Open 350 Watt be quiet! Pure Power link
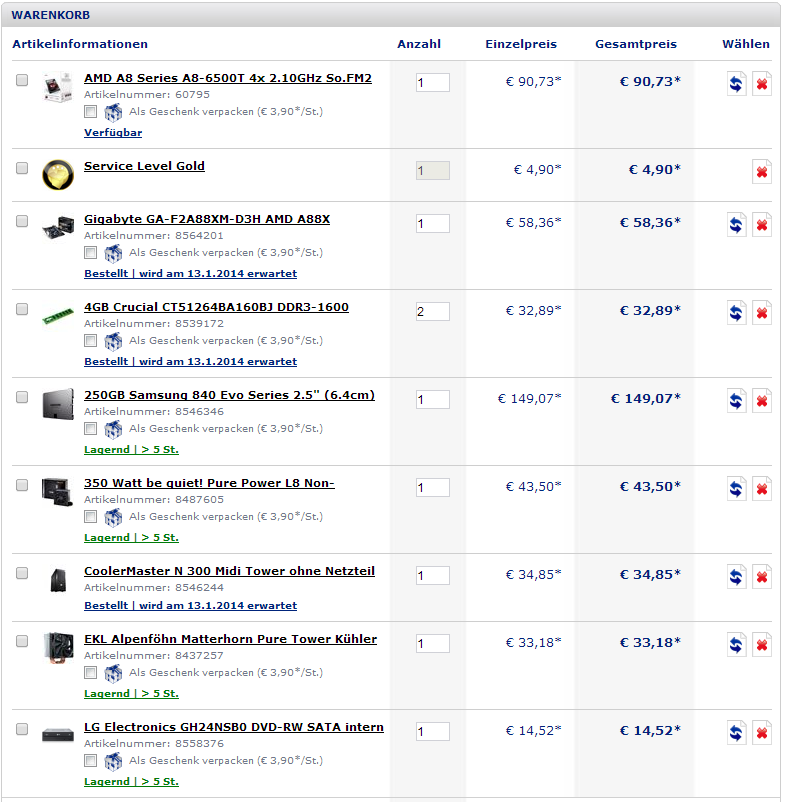This screenshot has height=802, width=785. click(x=209, y=483)
